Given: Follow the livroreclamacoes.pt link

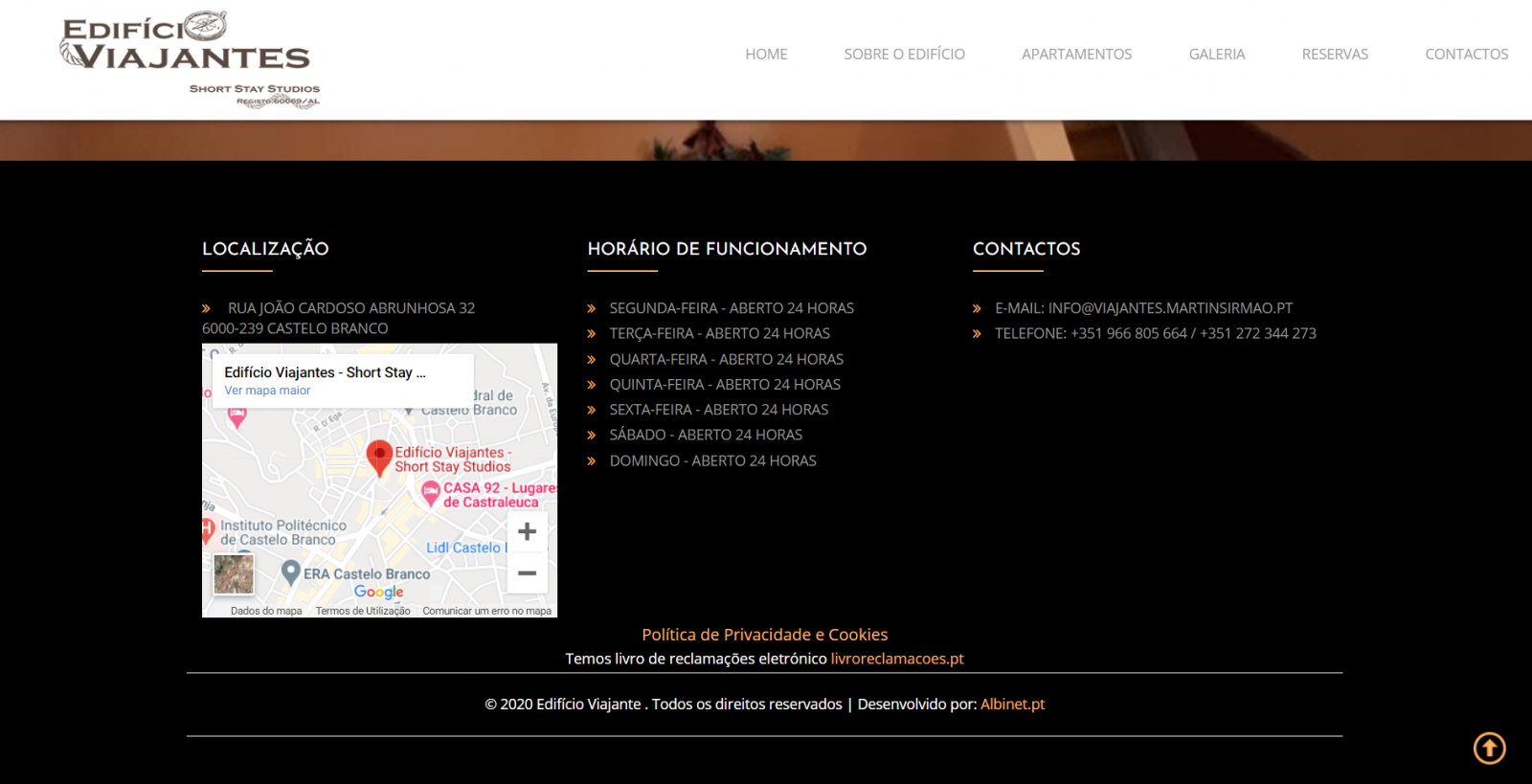Looking at the screenshot, I should tap(897, 659).
